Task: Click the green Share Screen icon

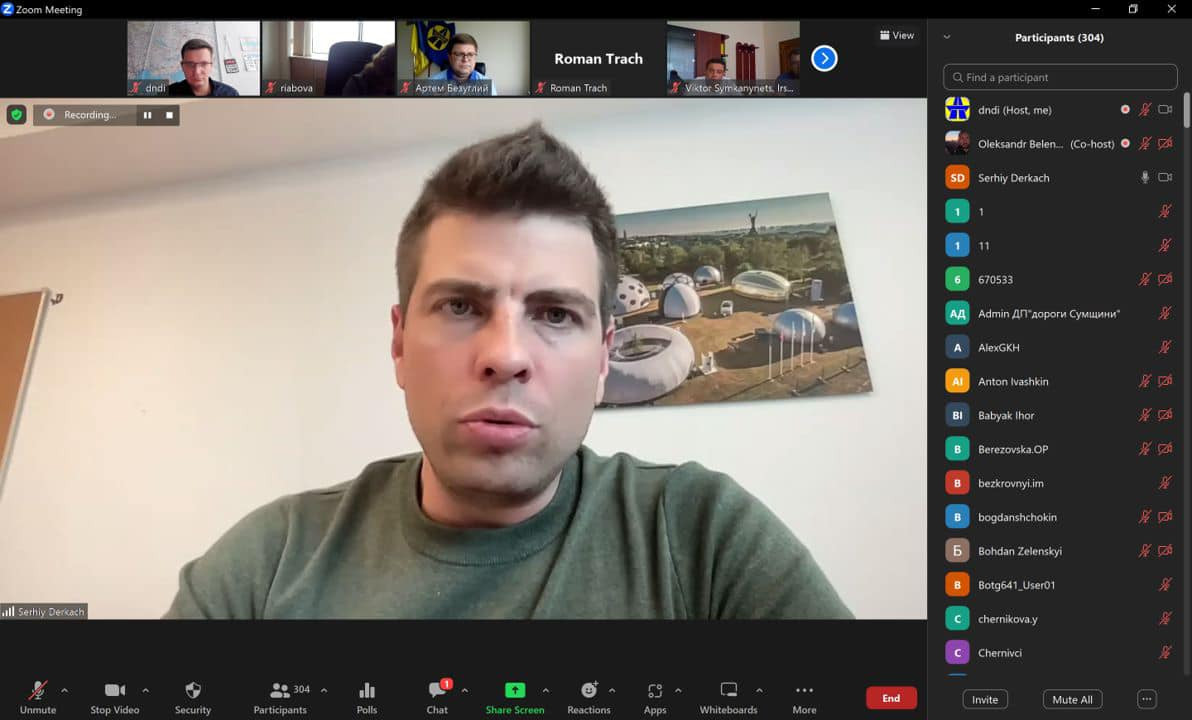Action: pyautogui.click(x=514, y=691)
